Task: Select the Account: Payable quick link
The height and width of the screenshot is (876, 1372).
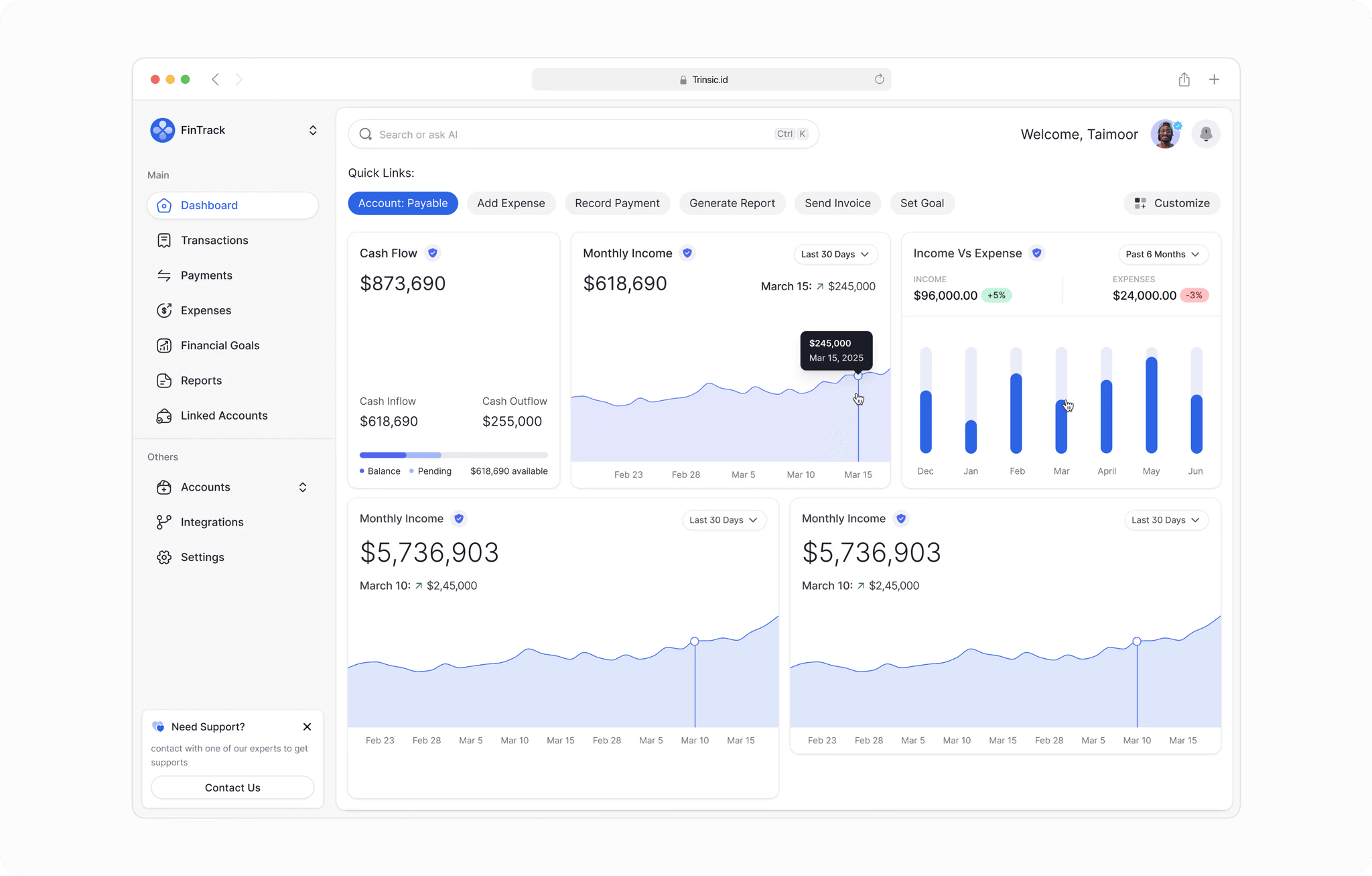Action: point(403,203)
